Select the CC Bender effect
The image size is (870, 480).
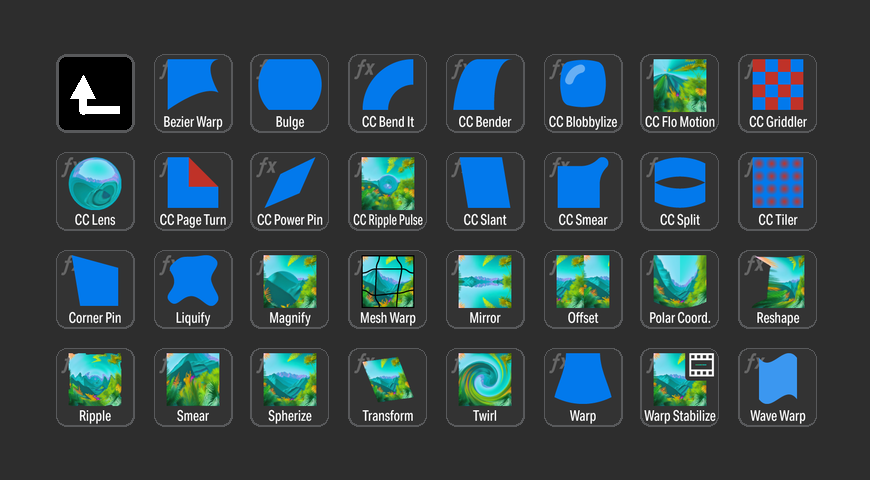coord(485,93)
